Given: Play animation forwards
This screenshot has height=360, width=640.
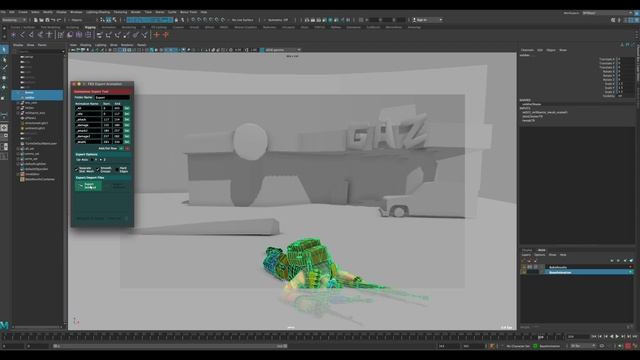Looking at the screenshot, I should 617,336.
